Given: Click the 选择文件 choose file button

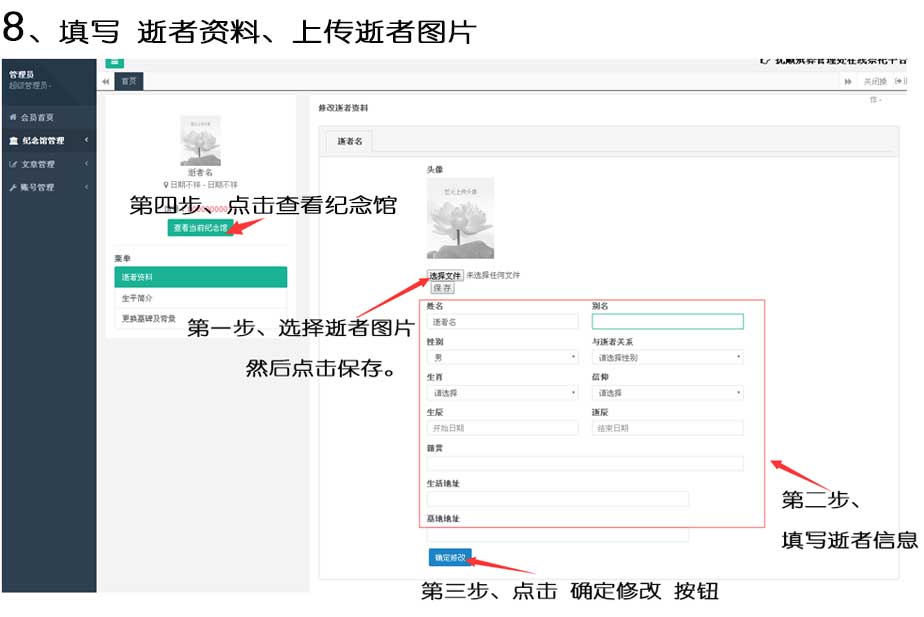Looking at the screenshot, I should coord(445,275).
